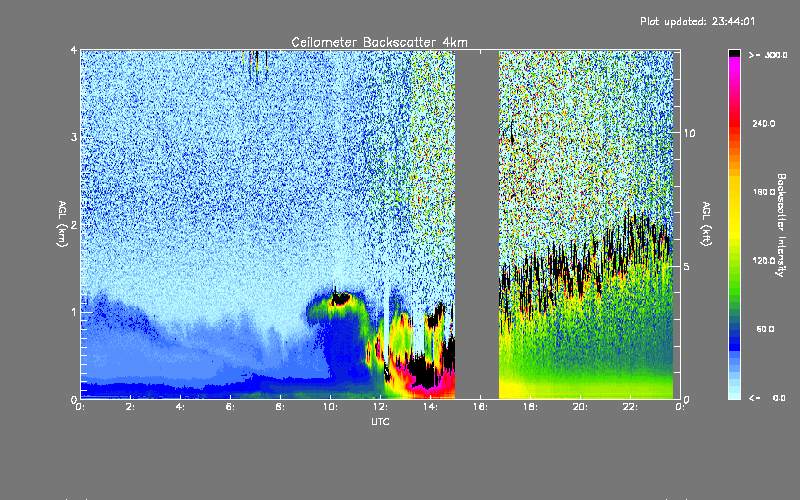Viewport: 800px width, 500px height.
Task: Click the black cloud blob near 10 UTC
Action: pyautogui.click(x=340, y=298)
